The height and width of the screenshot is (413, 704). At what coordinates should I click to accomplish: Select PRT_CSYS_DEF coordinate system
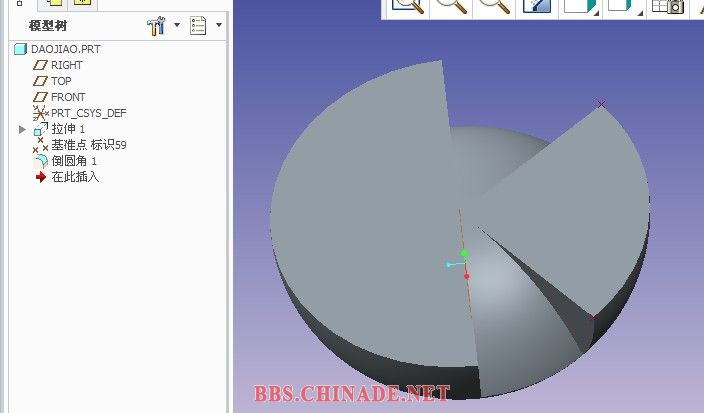point(79,113)
